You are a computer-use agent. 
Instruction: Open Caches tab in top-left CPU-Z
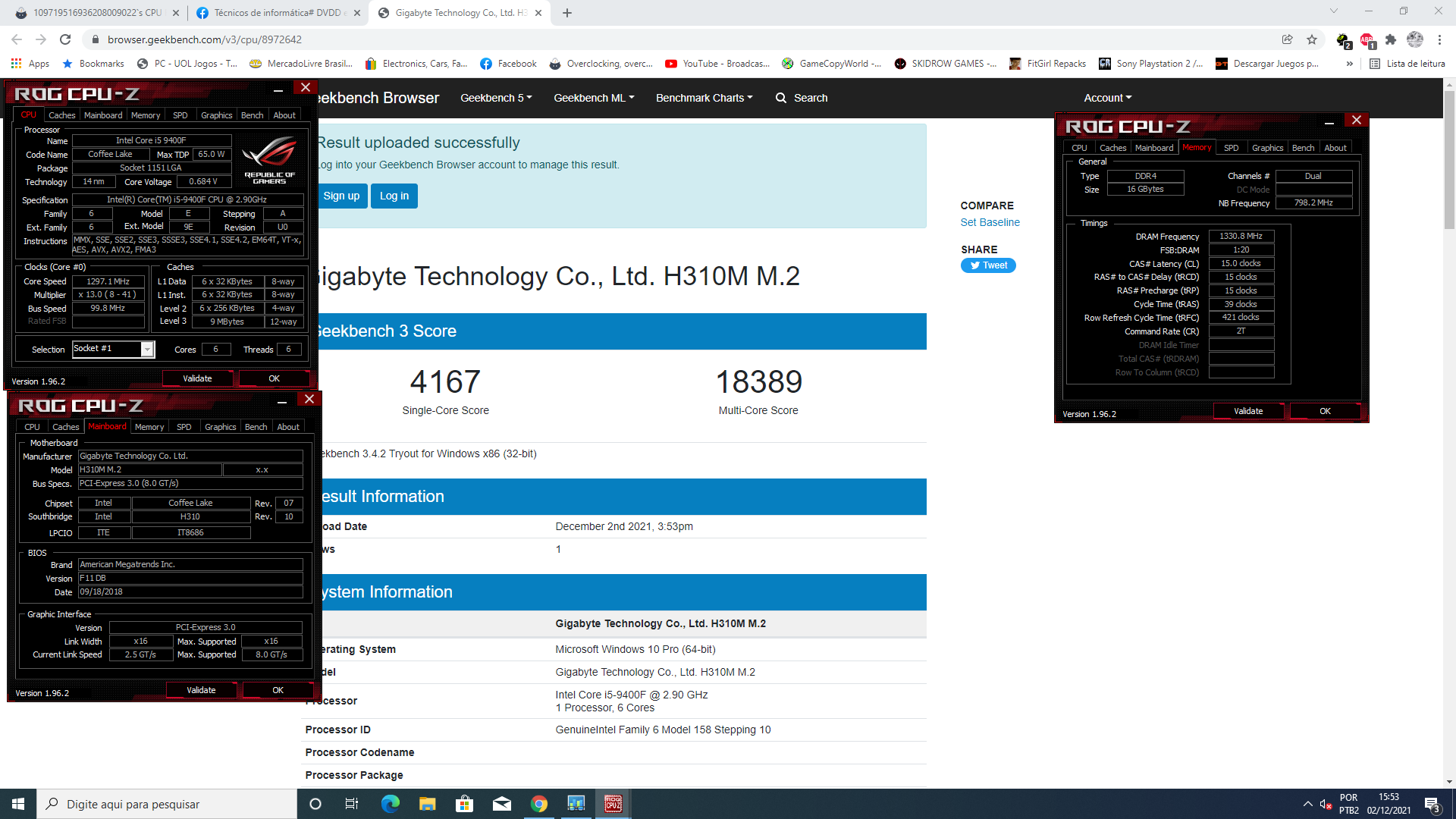coord(61,115)
